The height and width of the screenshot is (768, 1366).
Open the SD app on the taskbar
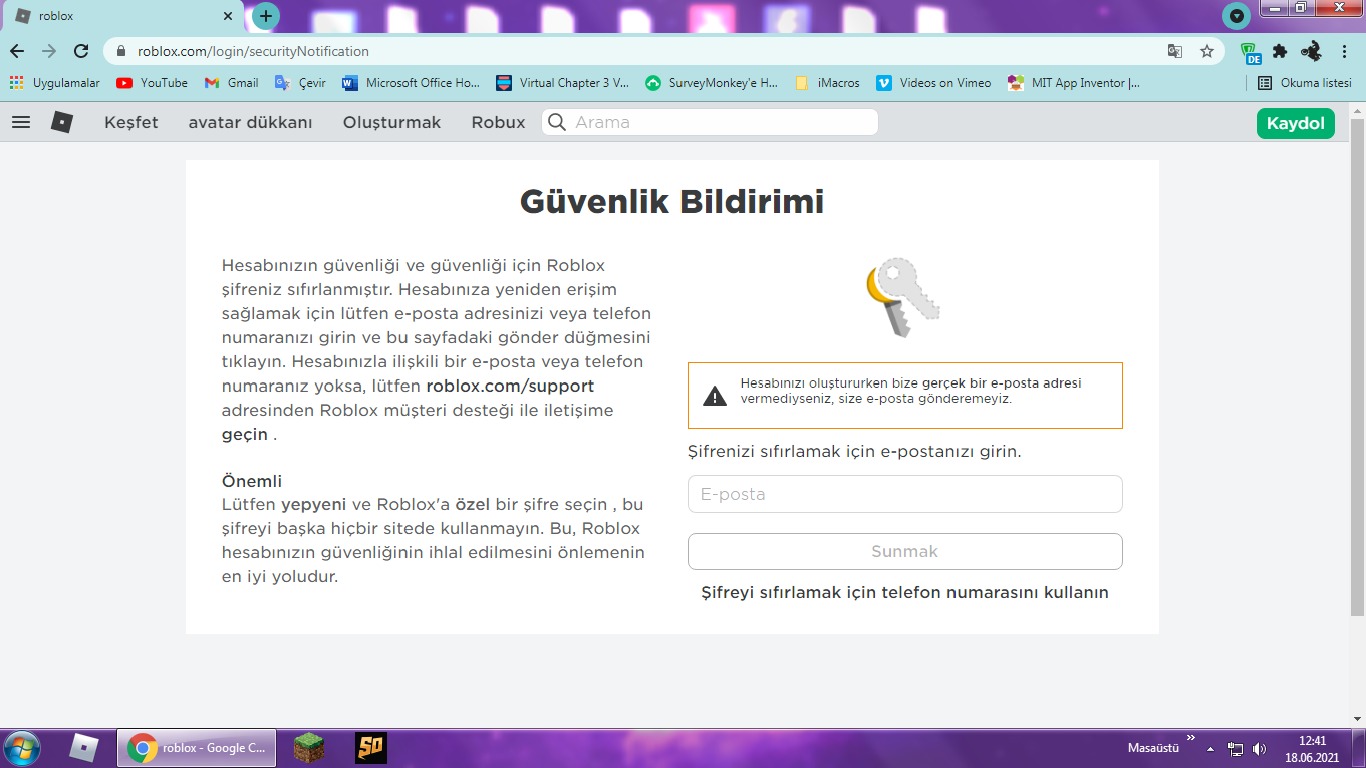coord(371,748)
